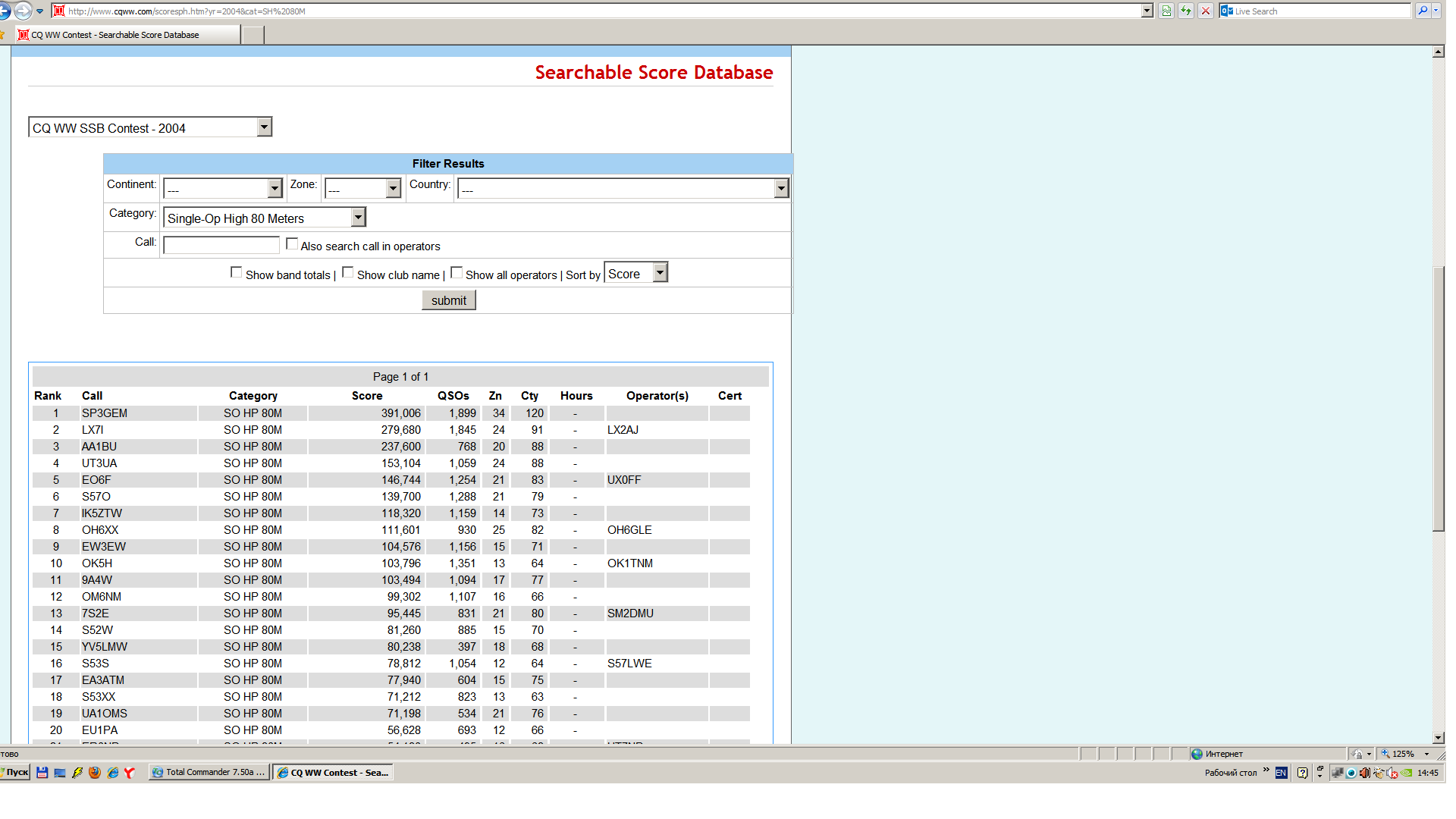Open Firefox from the quick launch bar

pos(95,773)
